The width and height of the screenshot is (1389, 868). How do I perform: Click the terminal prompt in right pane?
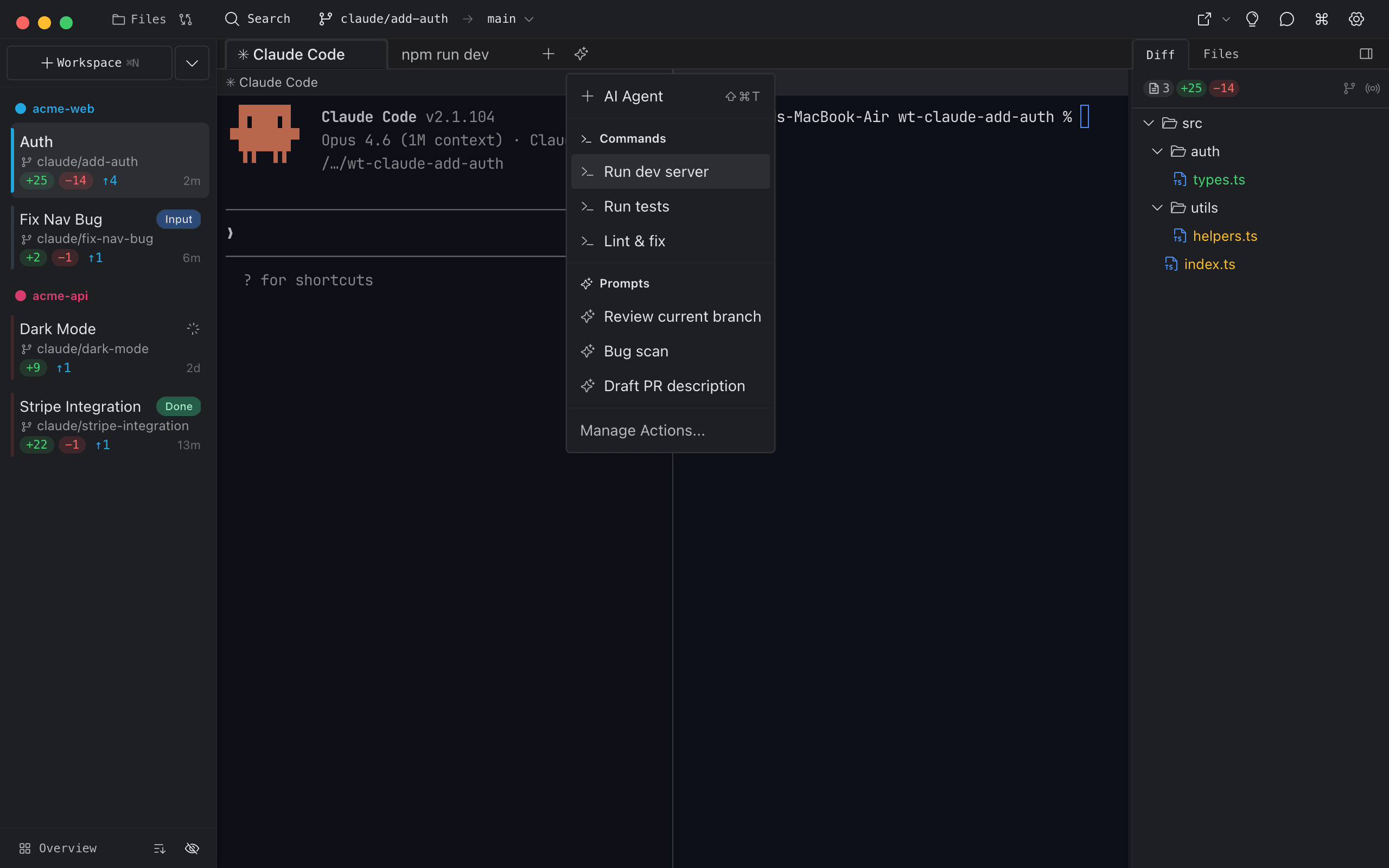click(x=932, y=117)
